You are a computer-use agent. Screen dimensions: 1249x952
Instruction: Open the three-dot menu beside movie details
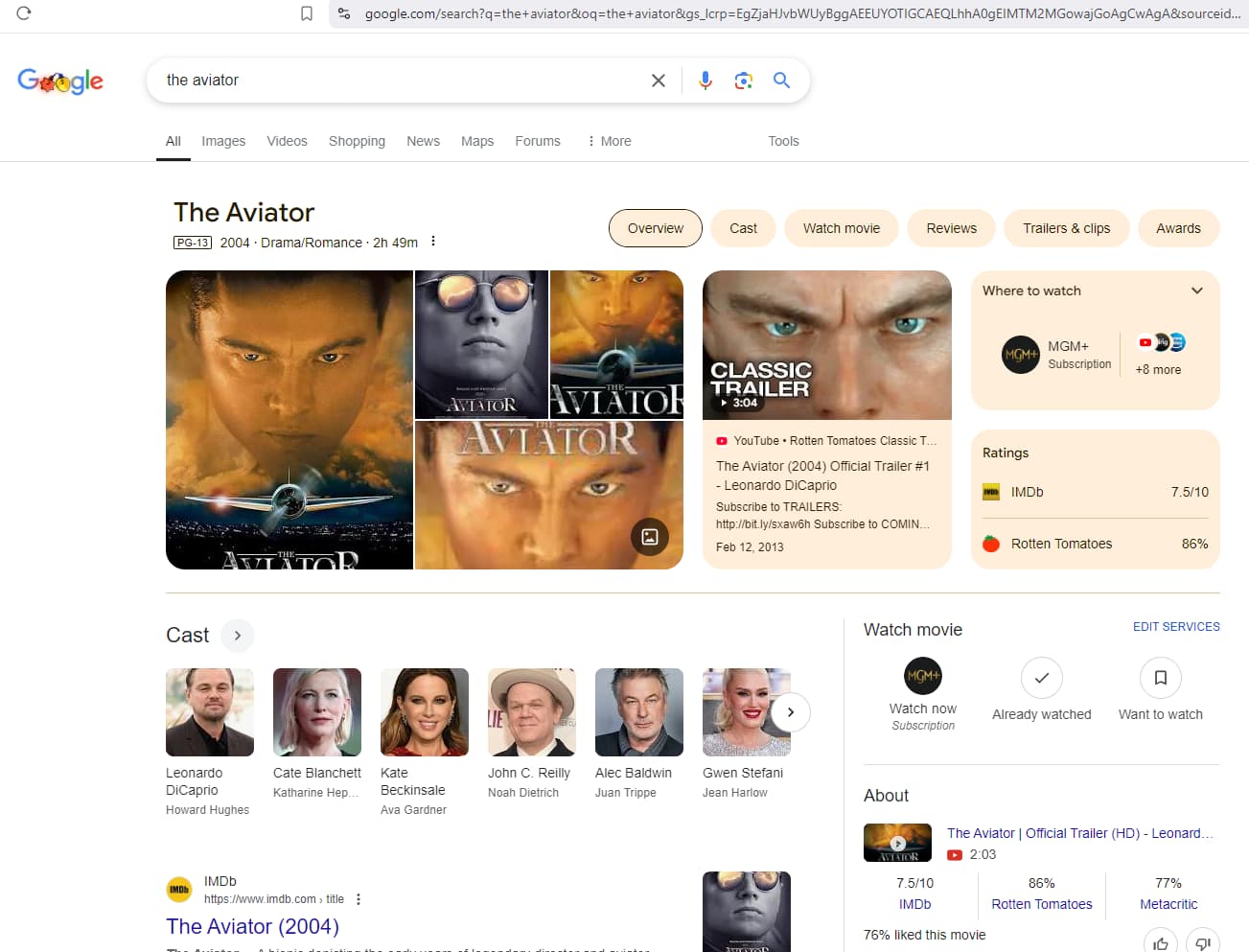(x=433, y=242)
